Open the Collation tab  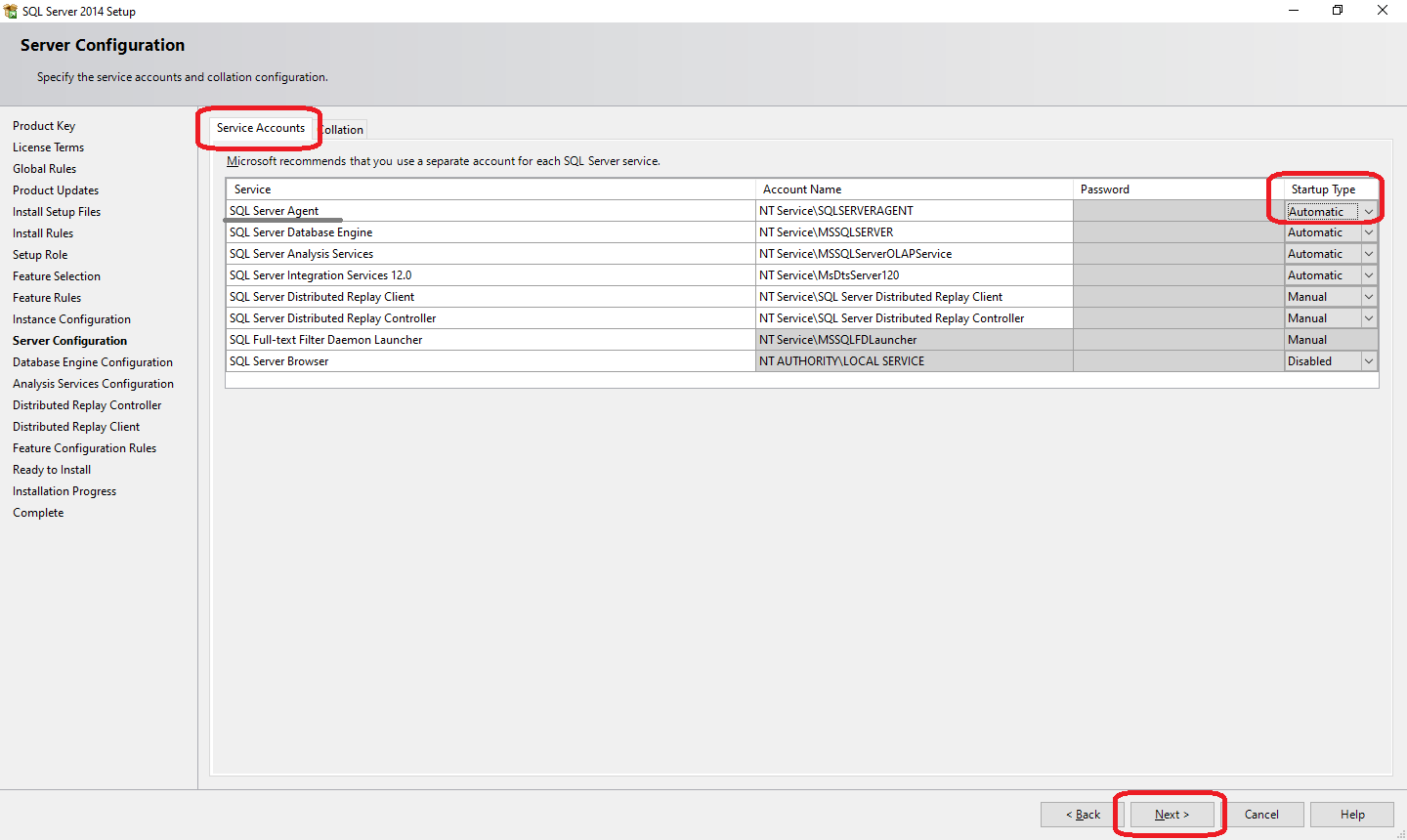point(342,129)
